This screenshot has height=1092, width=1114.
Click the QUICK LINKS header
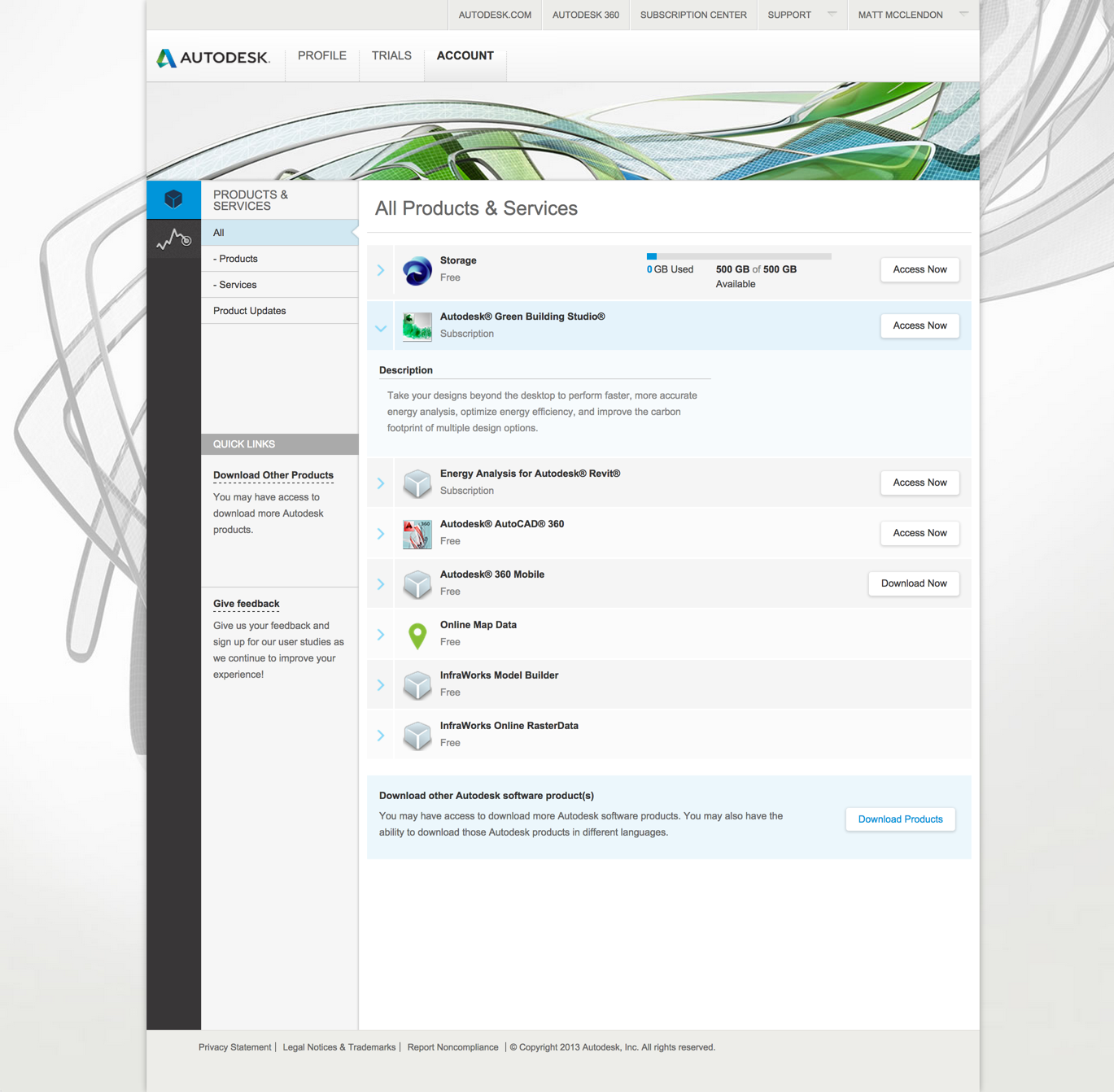click(x=280, y=444)
